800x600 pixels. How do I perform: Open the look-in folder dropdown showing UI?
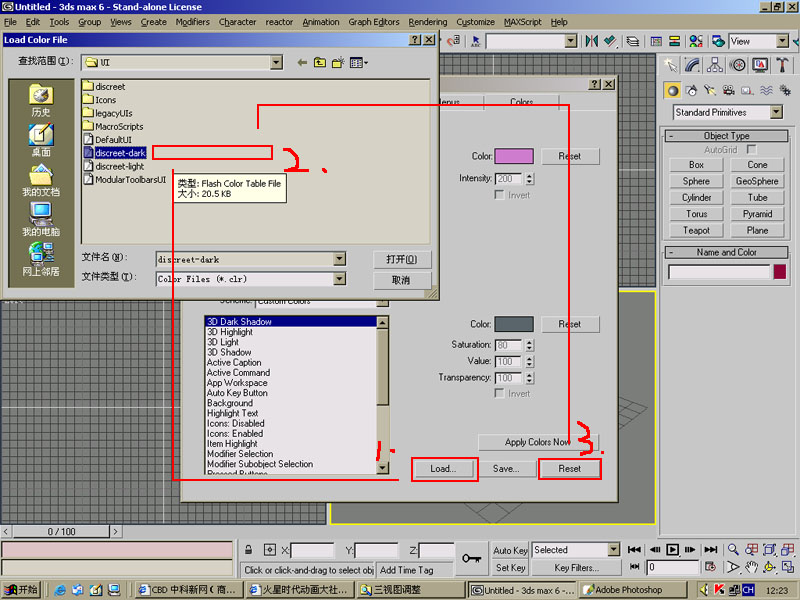coord(276,62)
